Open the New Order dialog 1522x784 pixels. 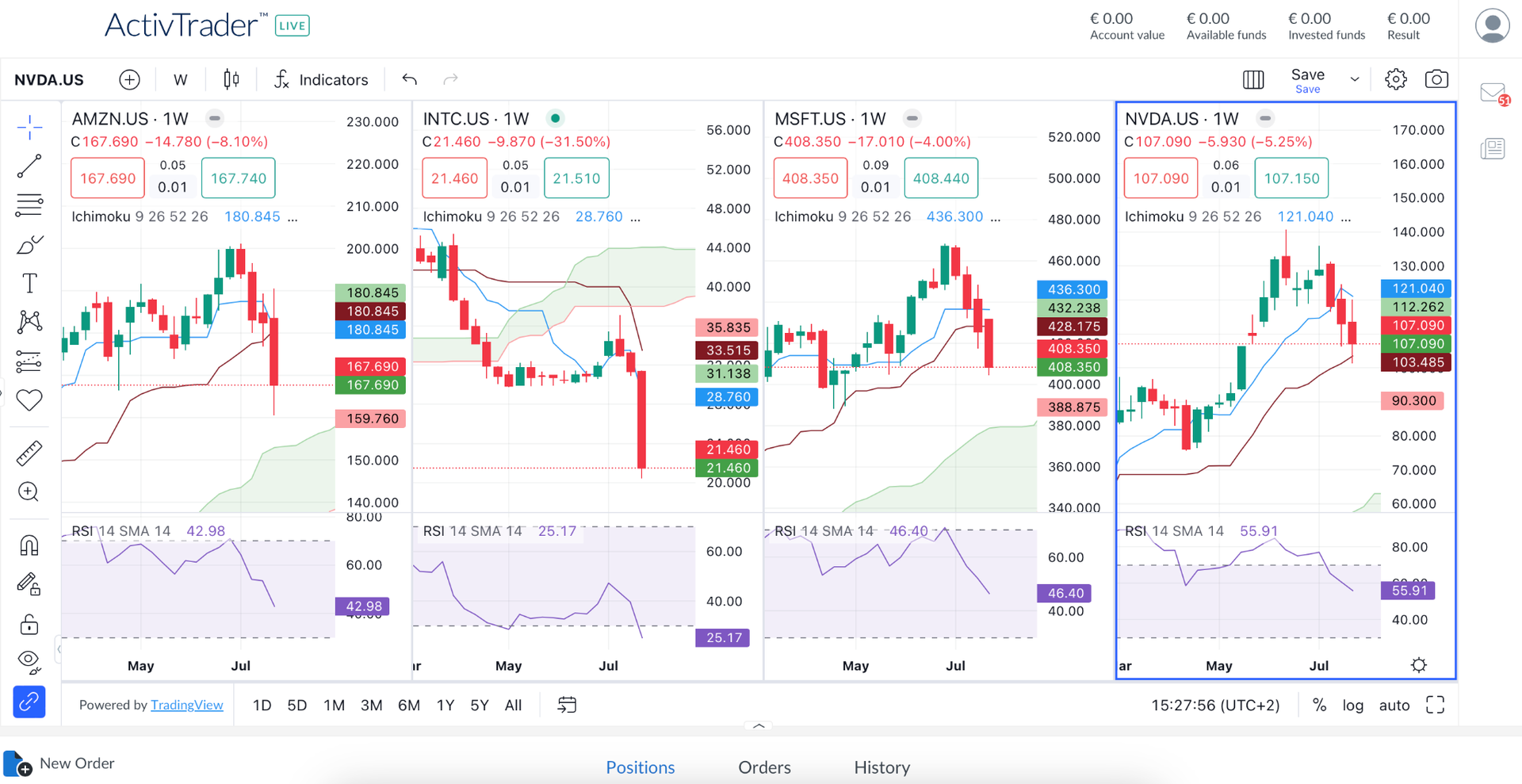[x=60, y=763]
